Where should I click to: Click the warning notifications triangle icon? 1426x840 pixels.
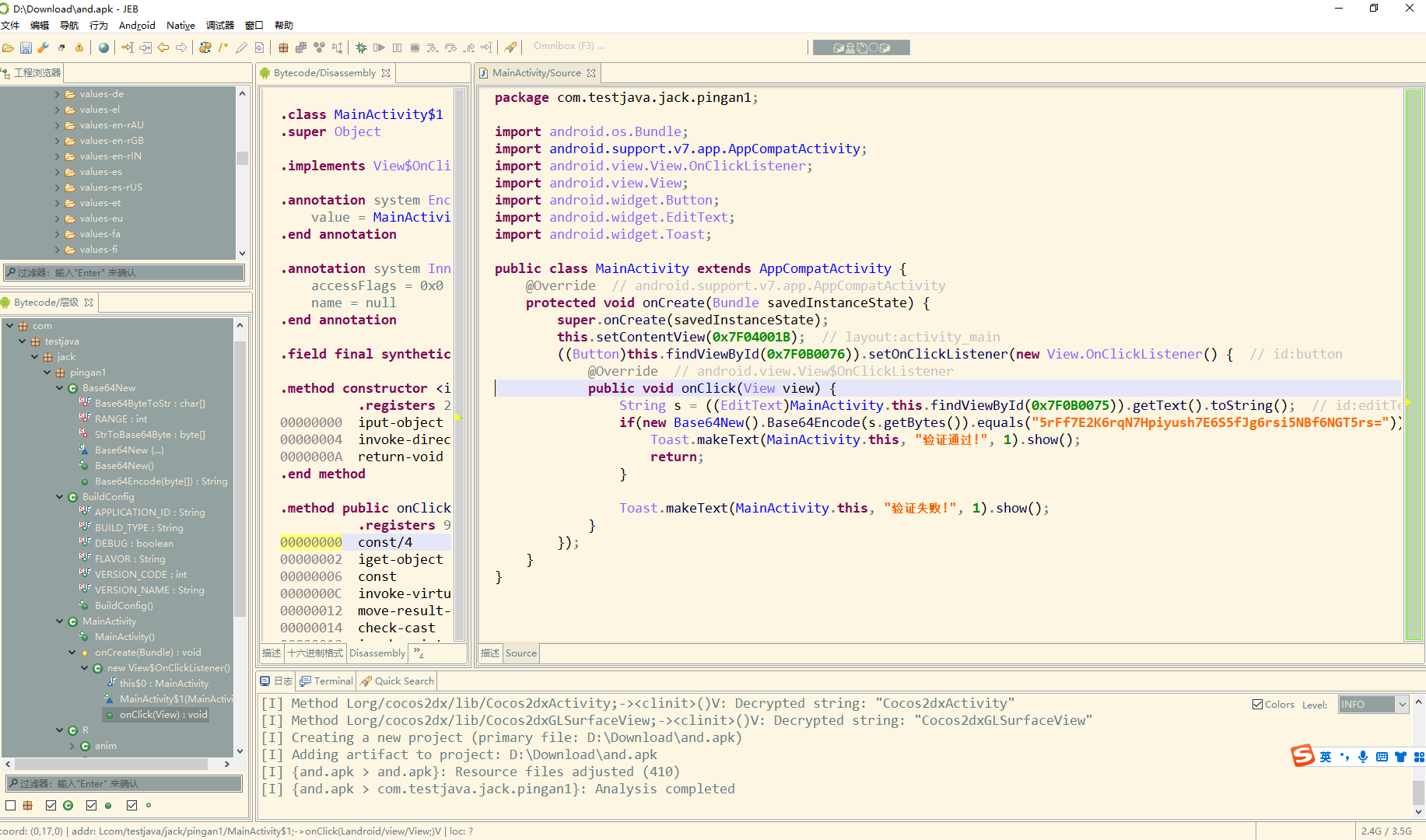(79, 47)
